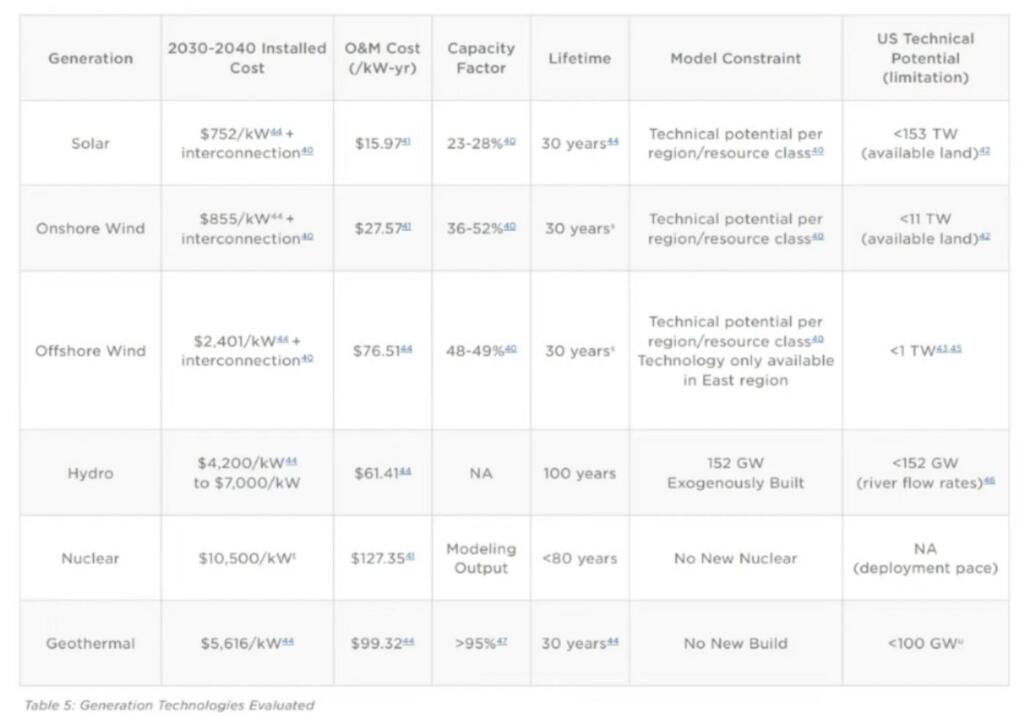Open footnote 44 beside Solar $752/kW cost
This screenshot has height=724, width=1024.
click(276, 131)
